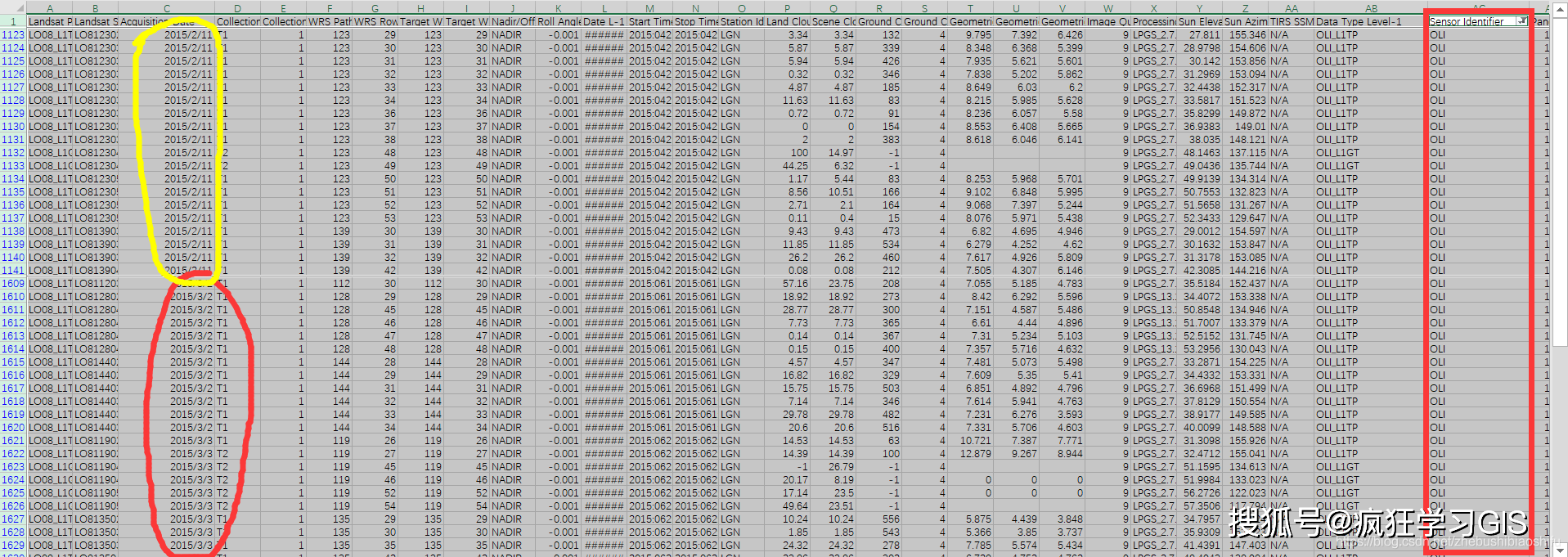1568x557 pixels.
Task: Click the TIRS SSM header cell
Action: pyautogui.click(x=1292, y=22)
